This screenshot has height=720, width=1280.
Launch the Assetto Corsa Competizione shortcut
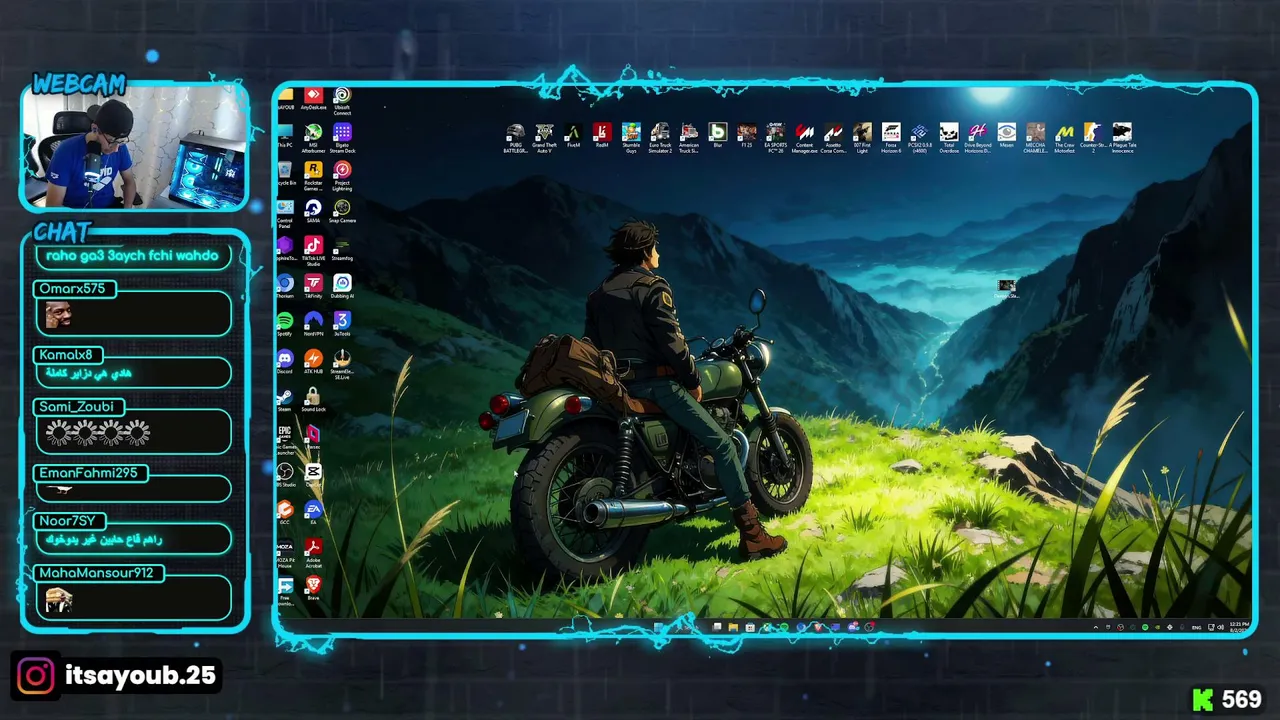pyautogui.click(x=833, y=139)
